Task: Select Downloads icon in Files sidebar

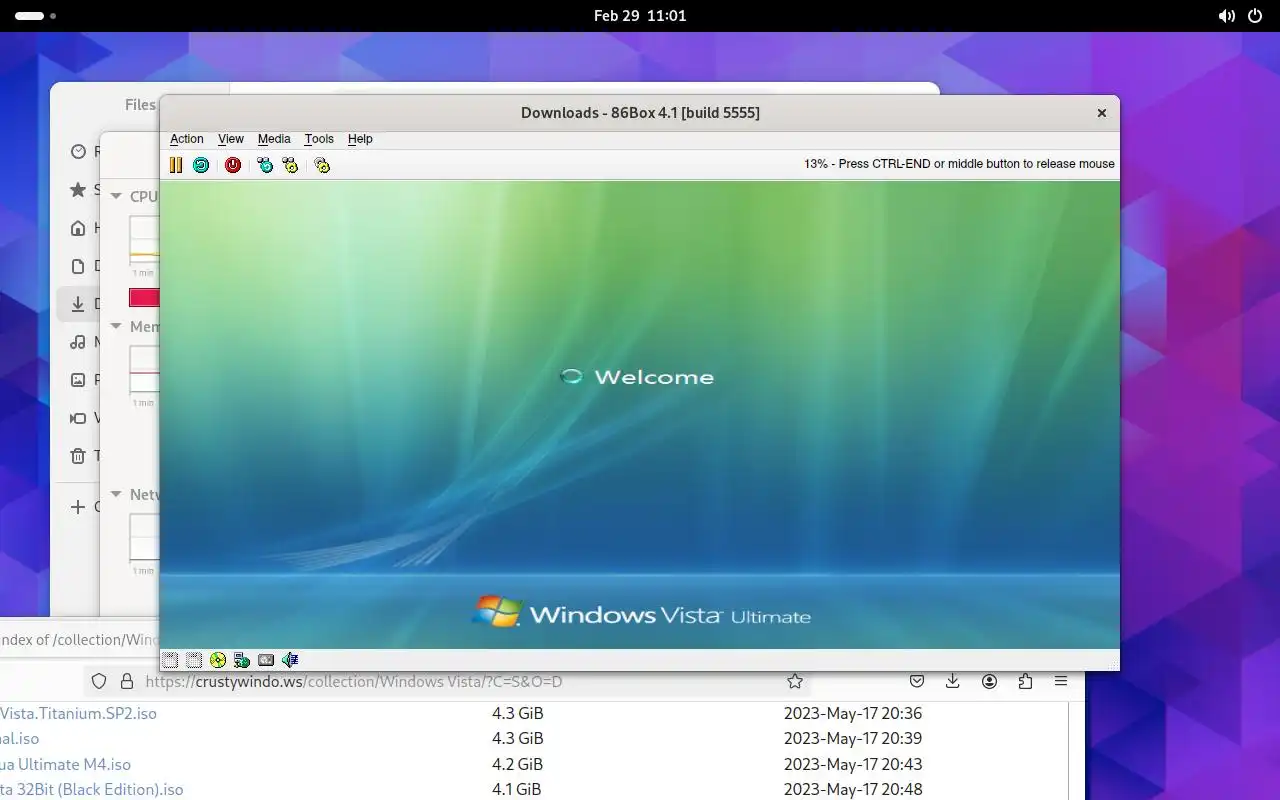Action: pyautogui.click(x=78, y=304)
